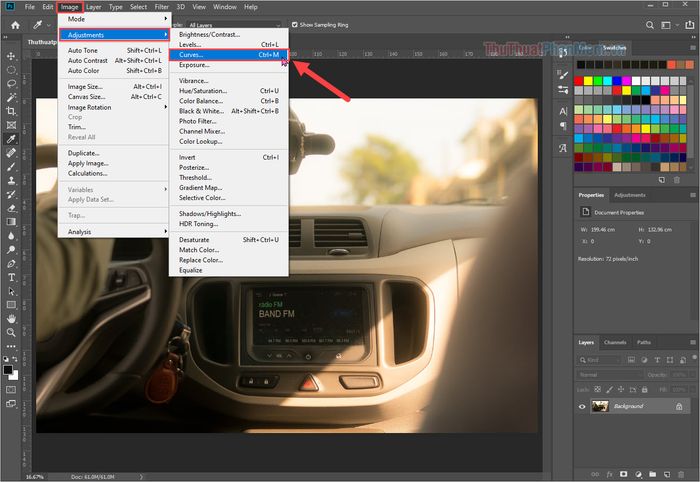Open the Layers panel options menu
The width and height of the screenshot is (700, 482).
click(692, 342)
